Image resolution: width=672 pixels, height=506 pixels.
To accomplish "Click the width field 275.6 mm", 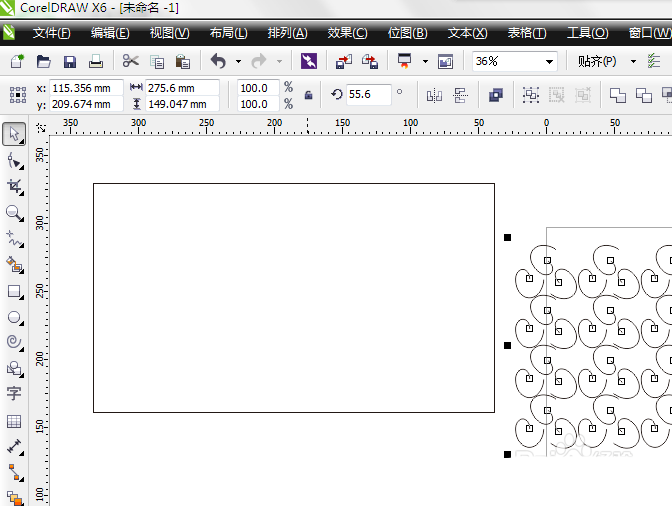I will point(182,88).
